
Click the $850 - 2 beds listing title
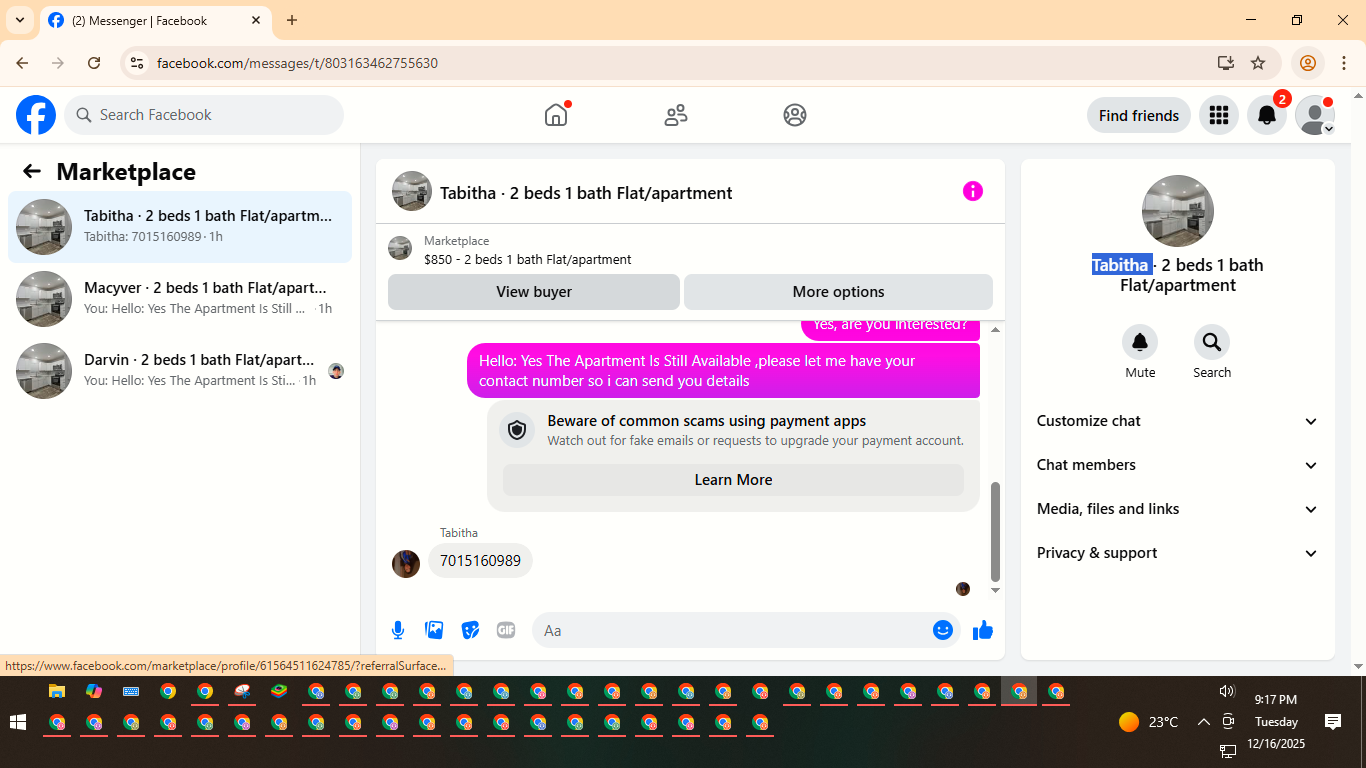coord(528,259)
